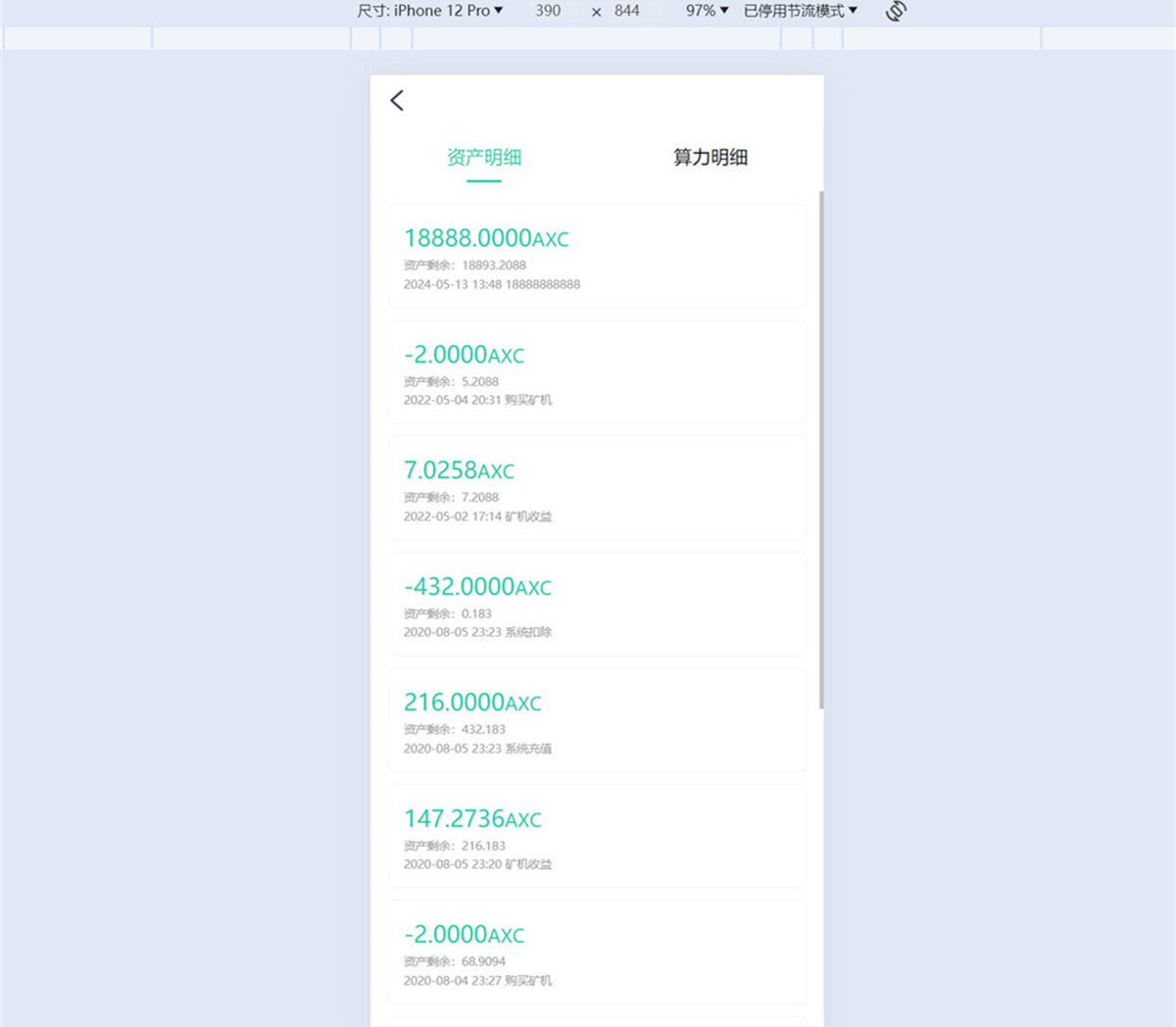Select the -432.0000AXC 系统扣除 record

click(597, 605)
